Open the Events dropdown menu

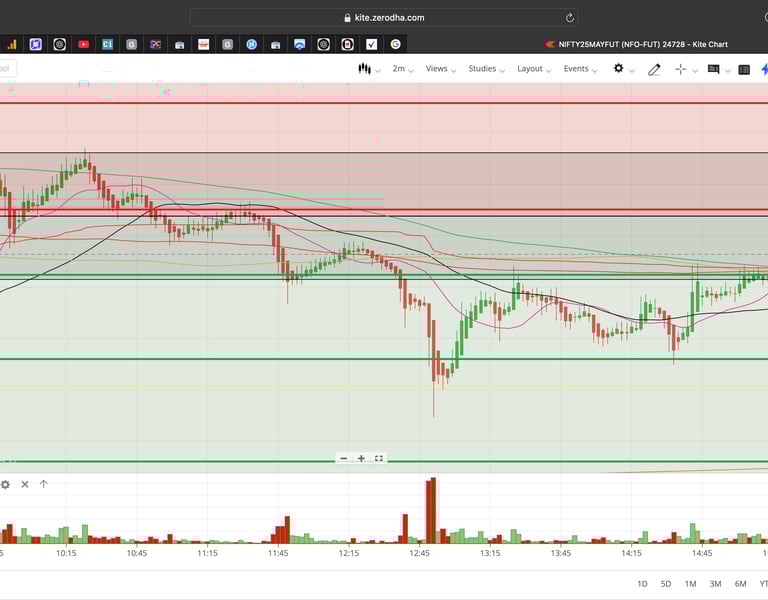[580, 69]
